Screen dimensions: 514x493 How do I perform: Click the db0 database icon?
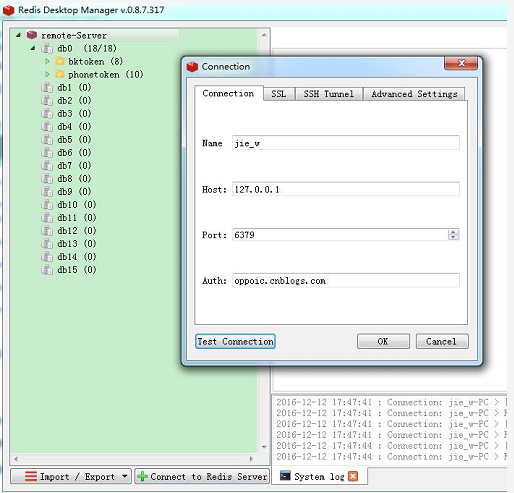click(47, 49)
